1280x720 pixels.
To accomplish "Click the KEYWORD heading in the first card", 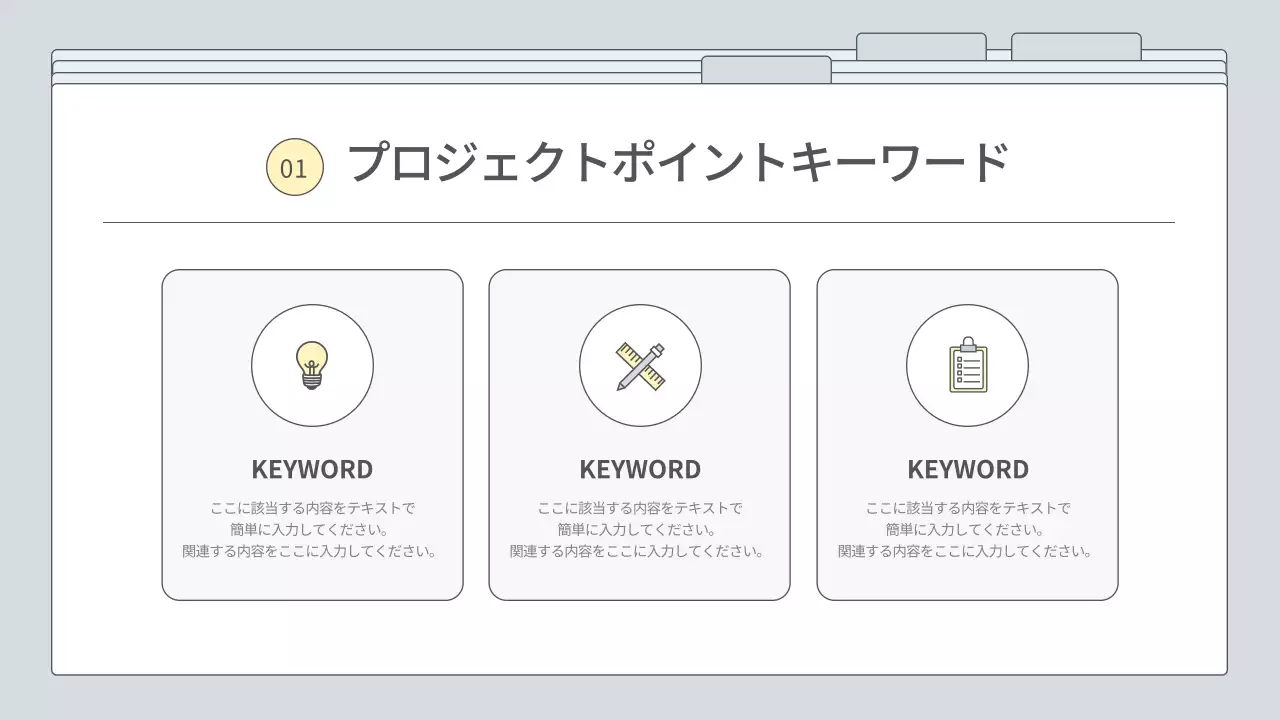I will [x=312, y=468].
